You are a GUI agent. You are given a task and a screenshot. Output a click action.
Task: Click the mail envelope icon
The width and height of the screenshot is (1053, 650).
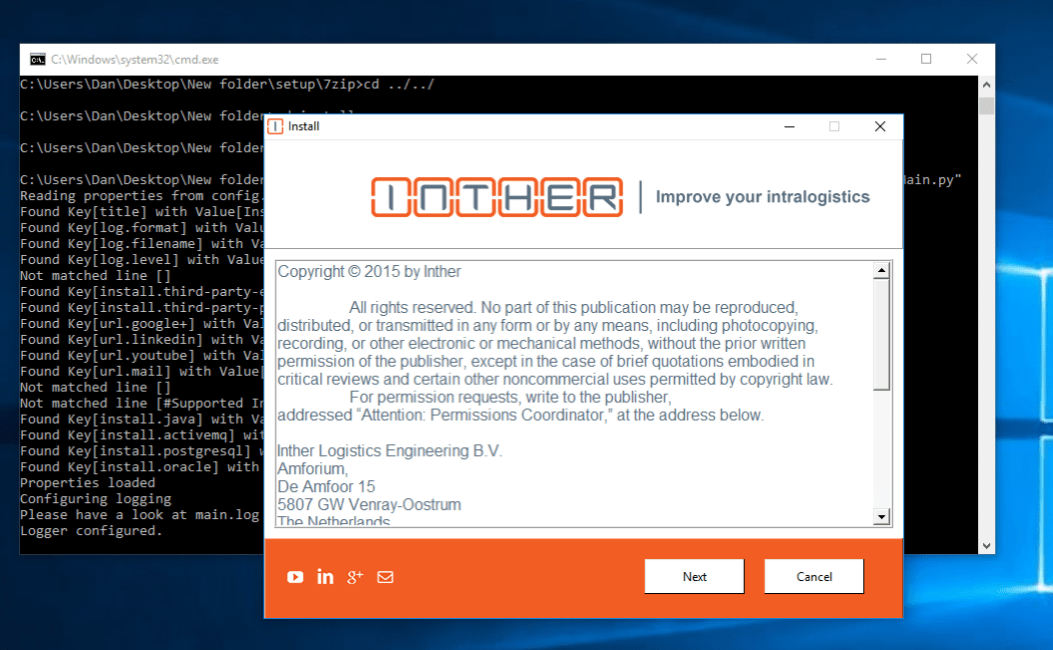(385, 577)
